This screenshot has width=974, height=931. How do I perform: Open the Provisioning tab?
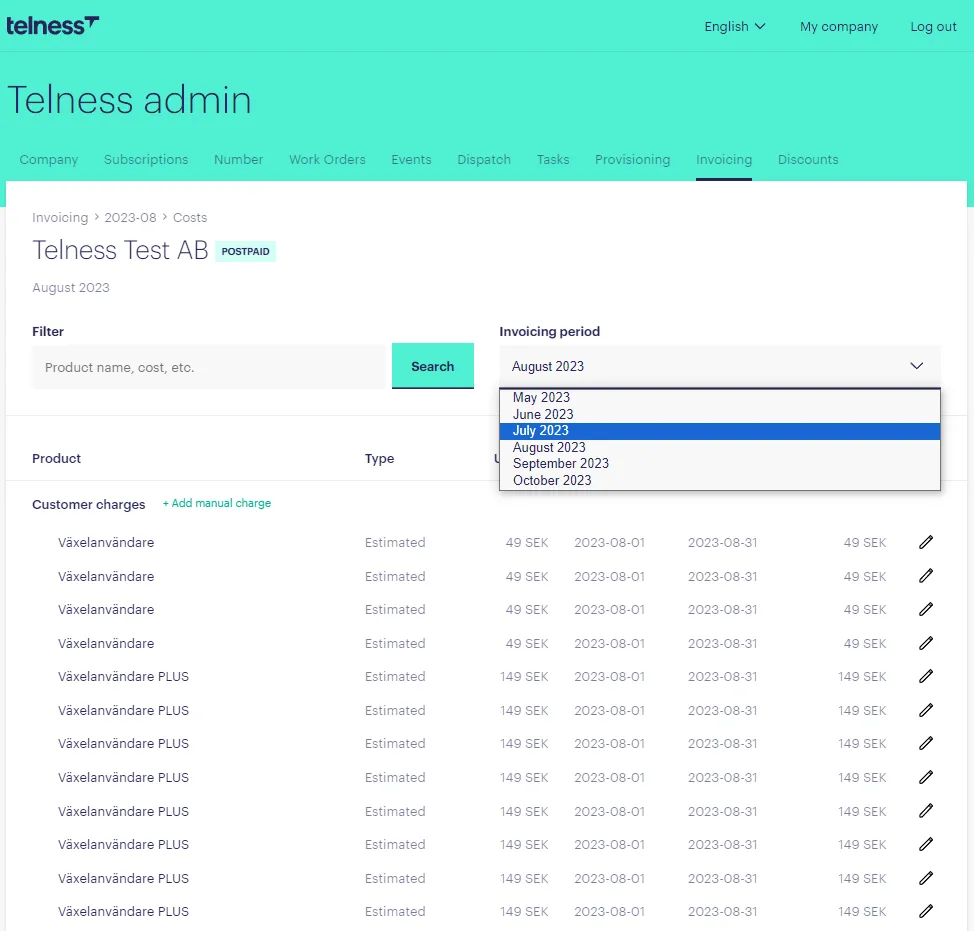pos(632,160)
